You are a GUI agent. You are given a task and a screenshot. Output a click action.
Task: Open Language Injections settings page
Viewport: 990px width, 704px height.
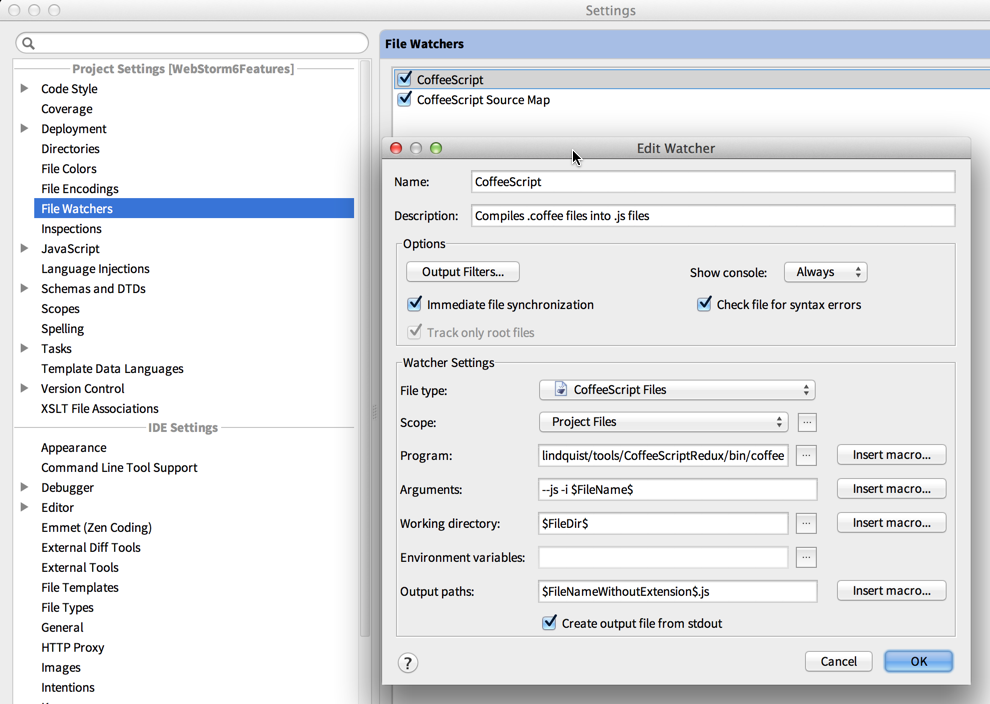tap(95, 268)
